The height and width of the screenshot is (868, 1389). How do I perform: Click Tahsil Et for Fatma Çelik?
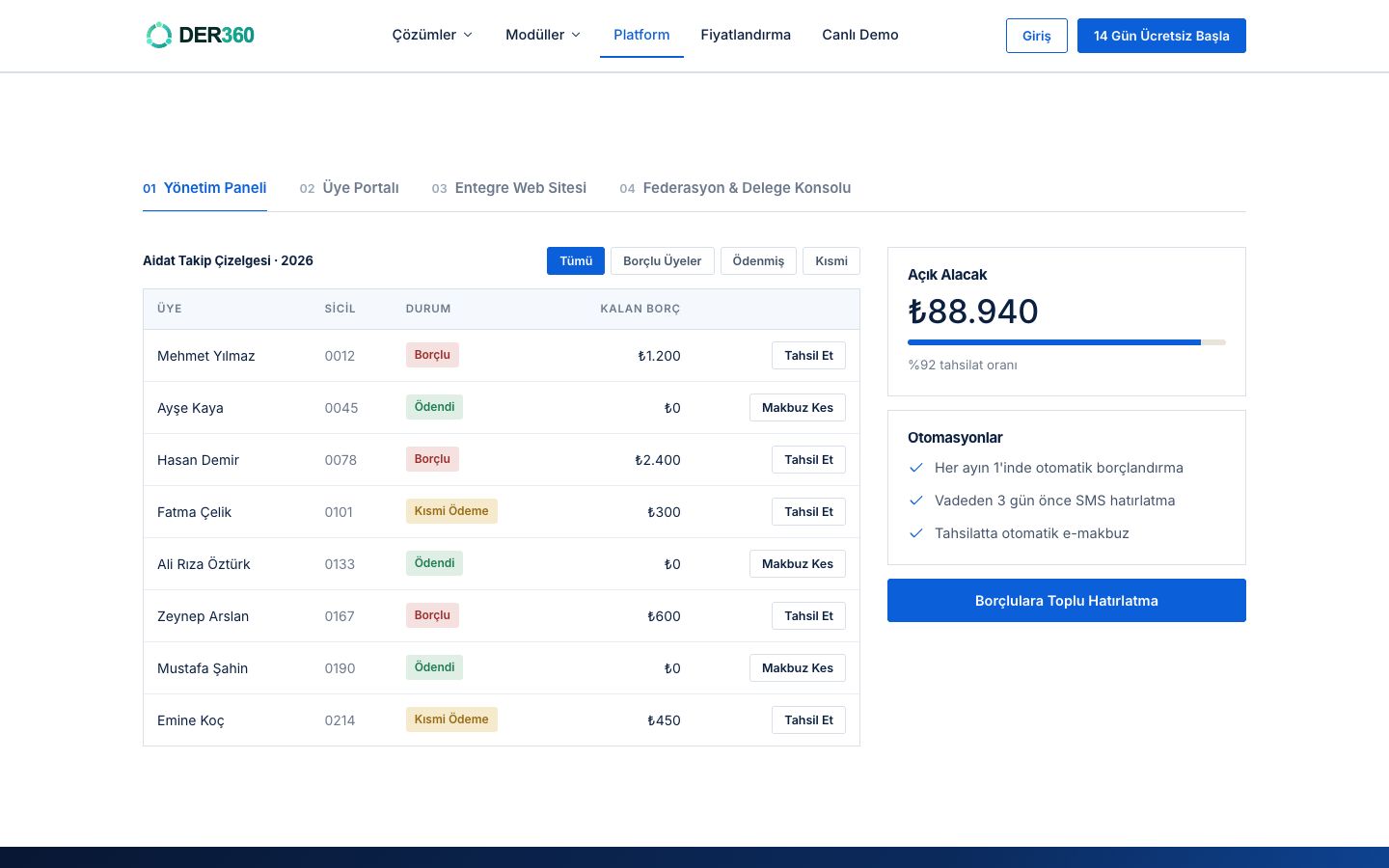click(x=808, y=512)
